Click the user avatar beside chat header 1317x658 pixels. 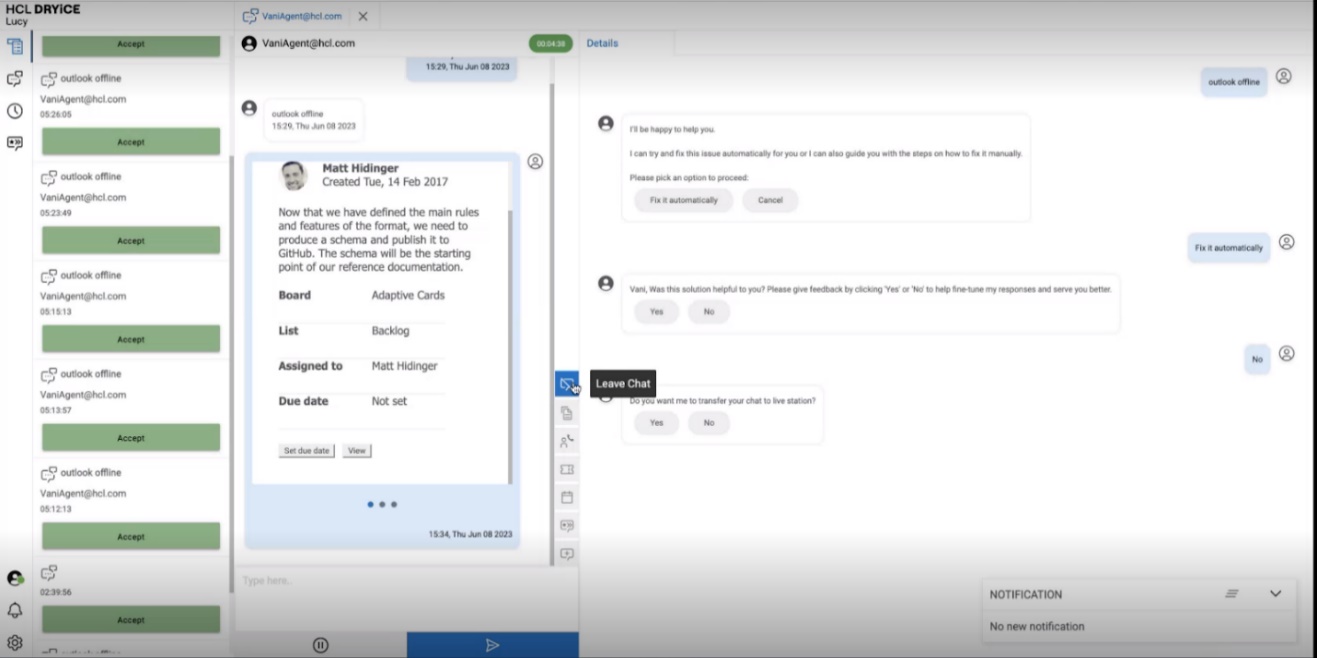pyautogui.click(x=249, y=44)
